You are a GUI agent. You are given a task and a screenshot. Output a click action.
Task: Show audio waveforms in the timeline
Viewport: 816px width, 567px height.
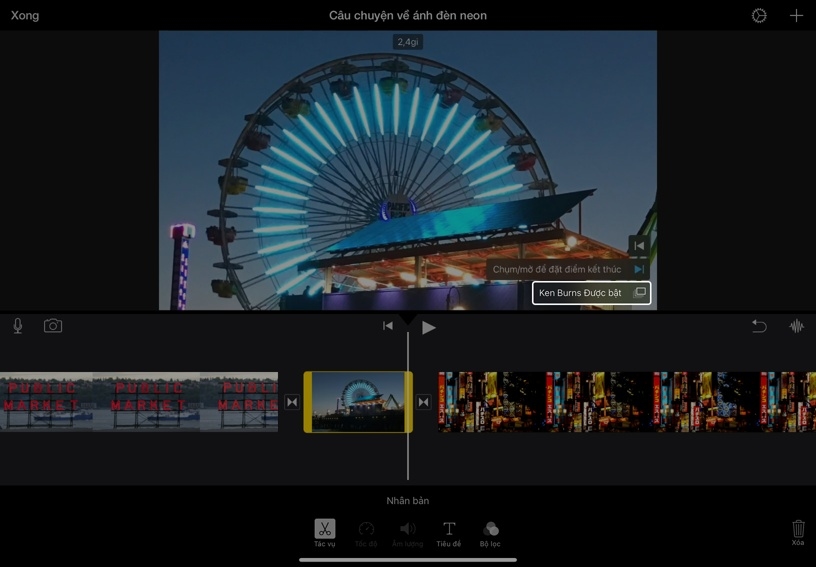click(797, 326)
